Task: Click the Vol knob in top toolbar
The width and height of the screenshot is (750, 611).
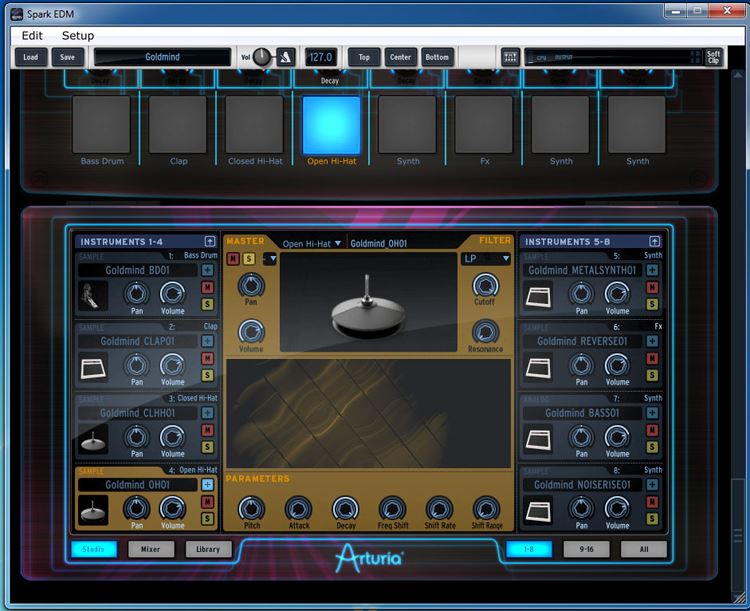Action: [x=262, y=57]
